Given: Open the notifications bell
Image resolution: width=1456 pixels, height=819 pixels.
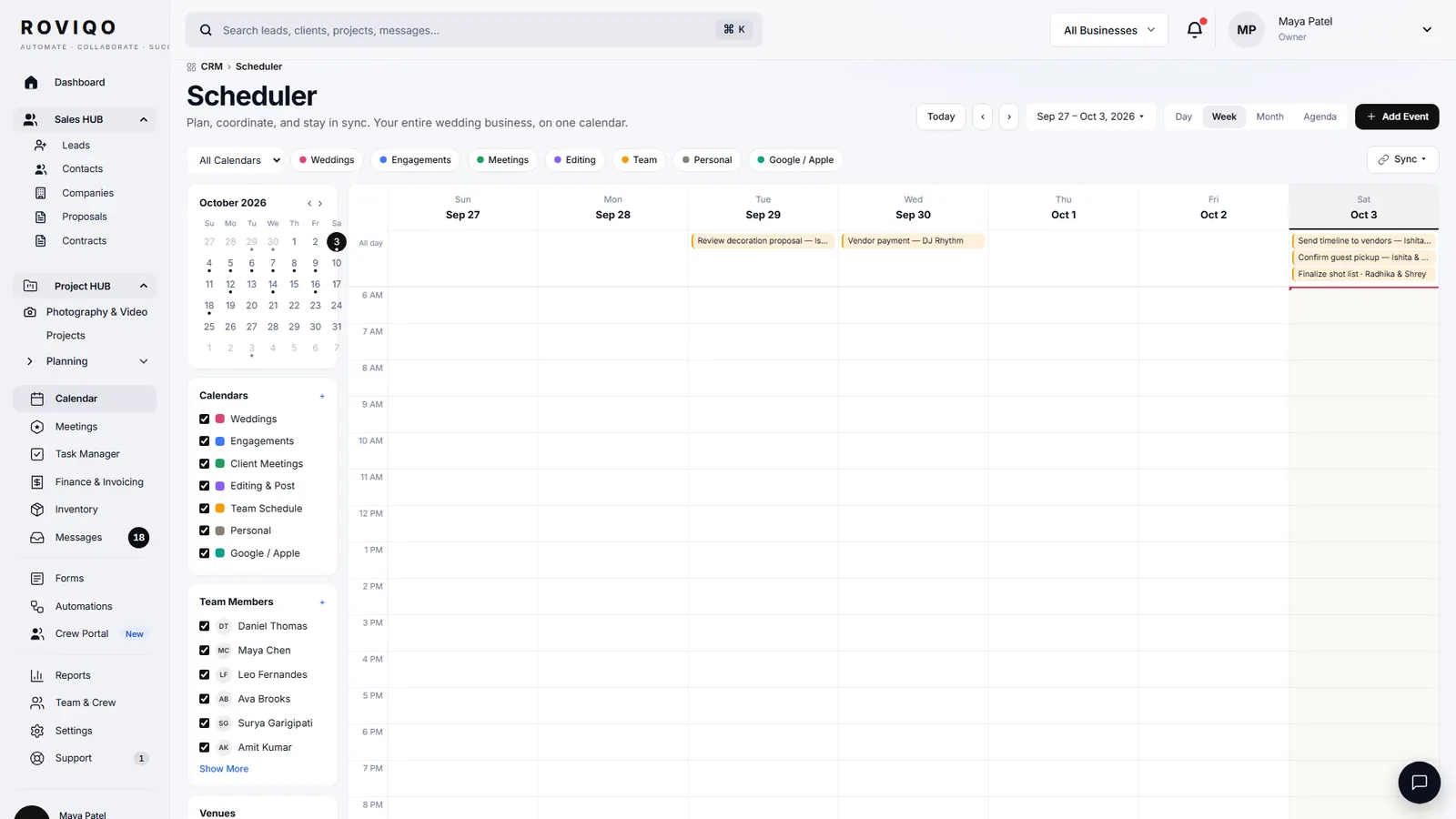Looking at the screenshot, I should tap(1195, 29).
